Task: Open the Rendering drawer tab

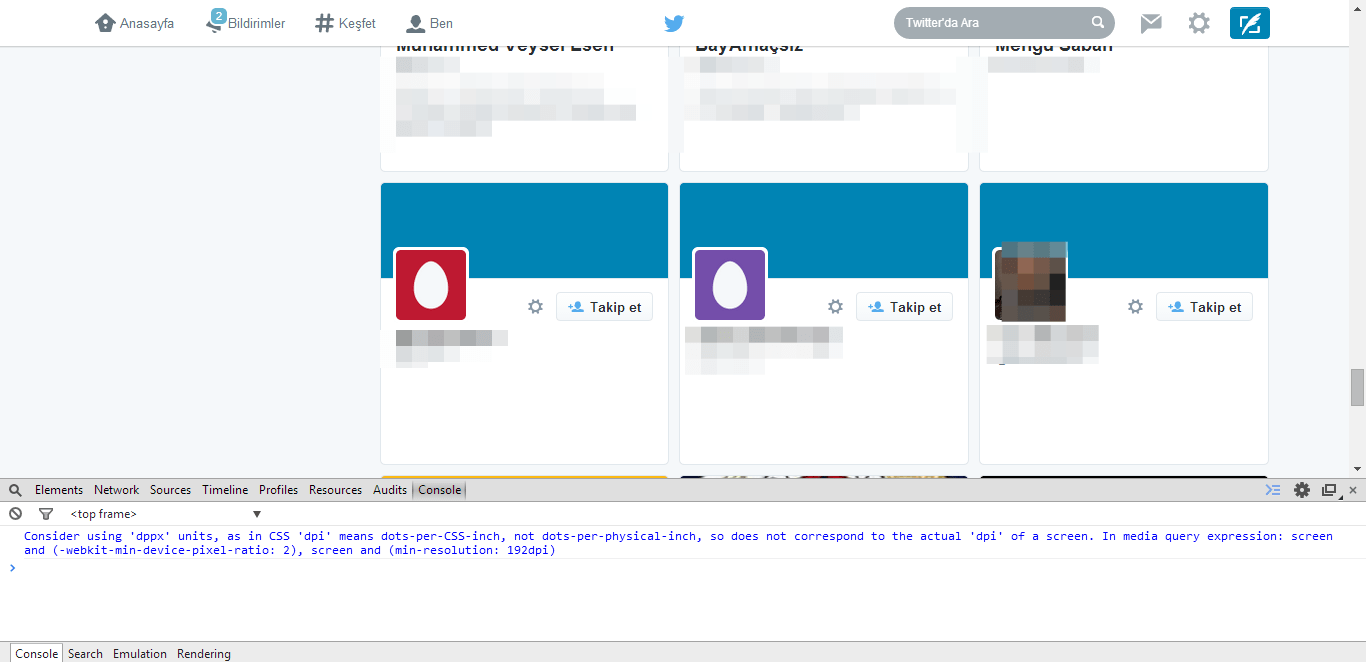Action: tap(204, 654)
